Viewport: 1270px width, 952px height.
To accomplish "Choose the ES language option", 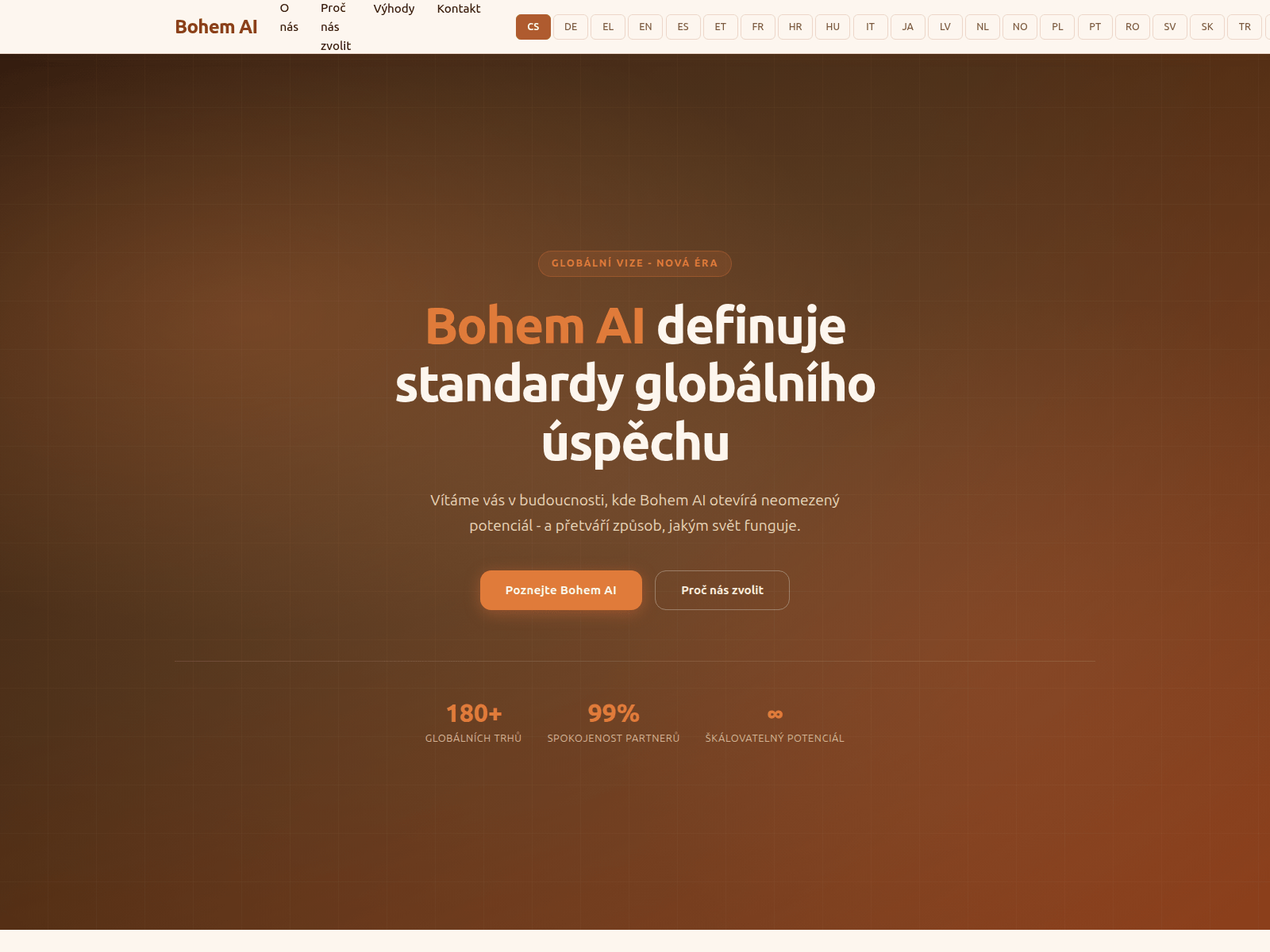I will (683, 27).
